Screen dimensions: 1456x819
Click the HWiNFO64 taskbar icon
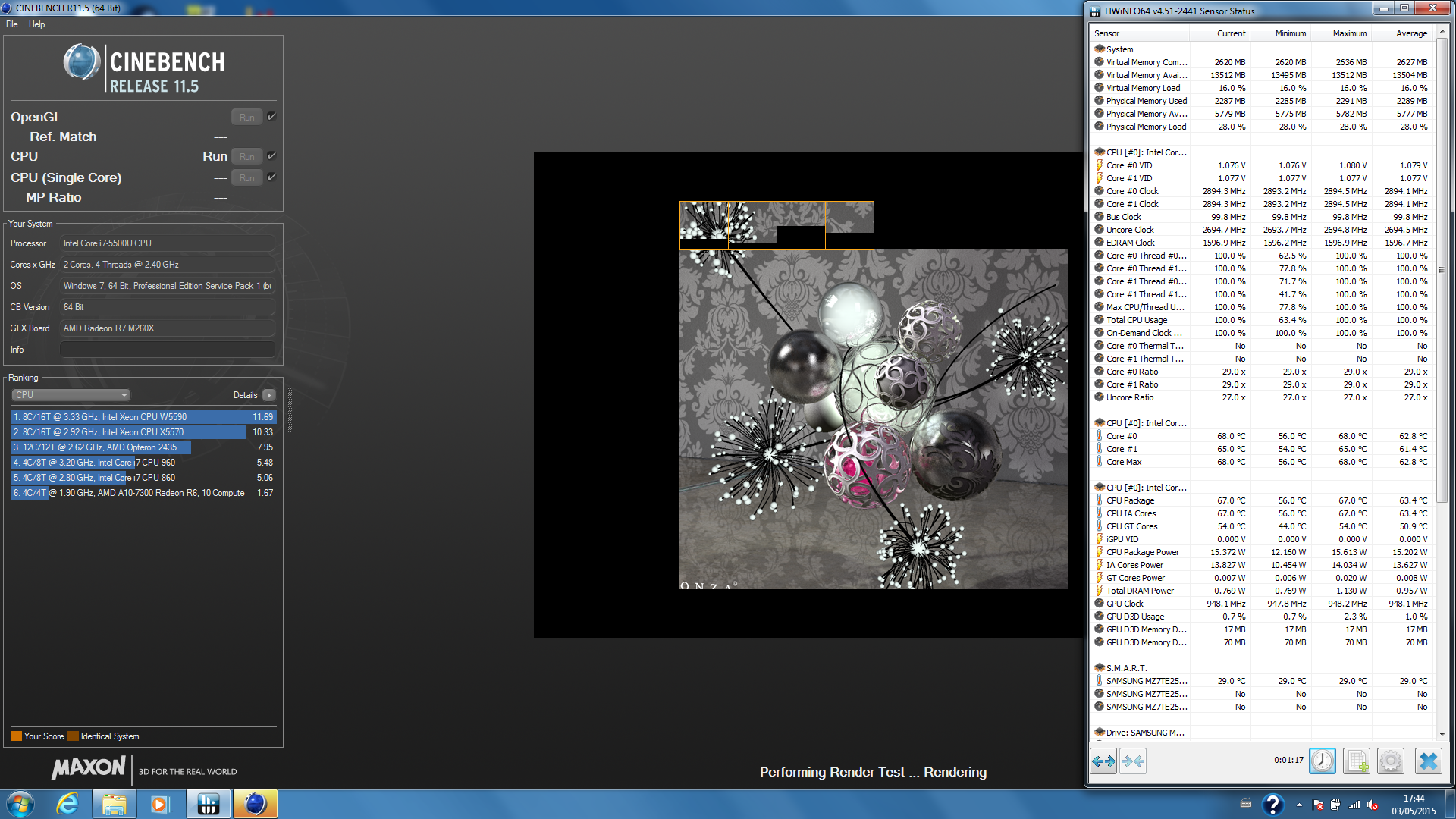[x=208, y=804]
